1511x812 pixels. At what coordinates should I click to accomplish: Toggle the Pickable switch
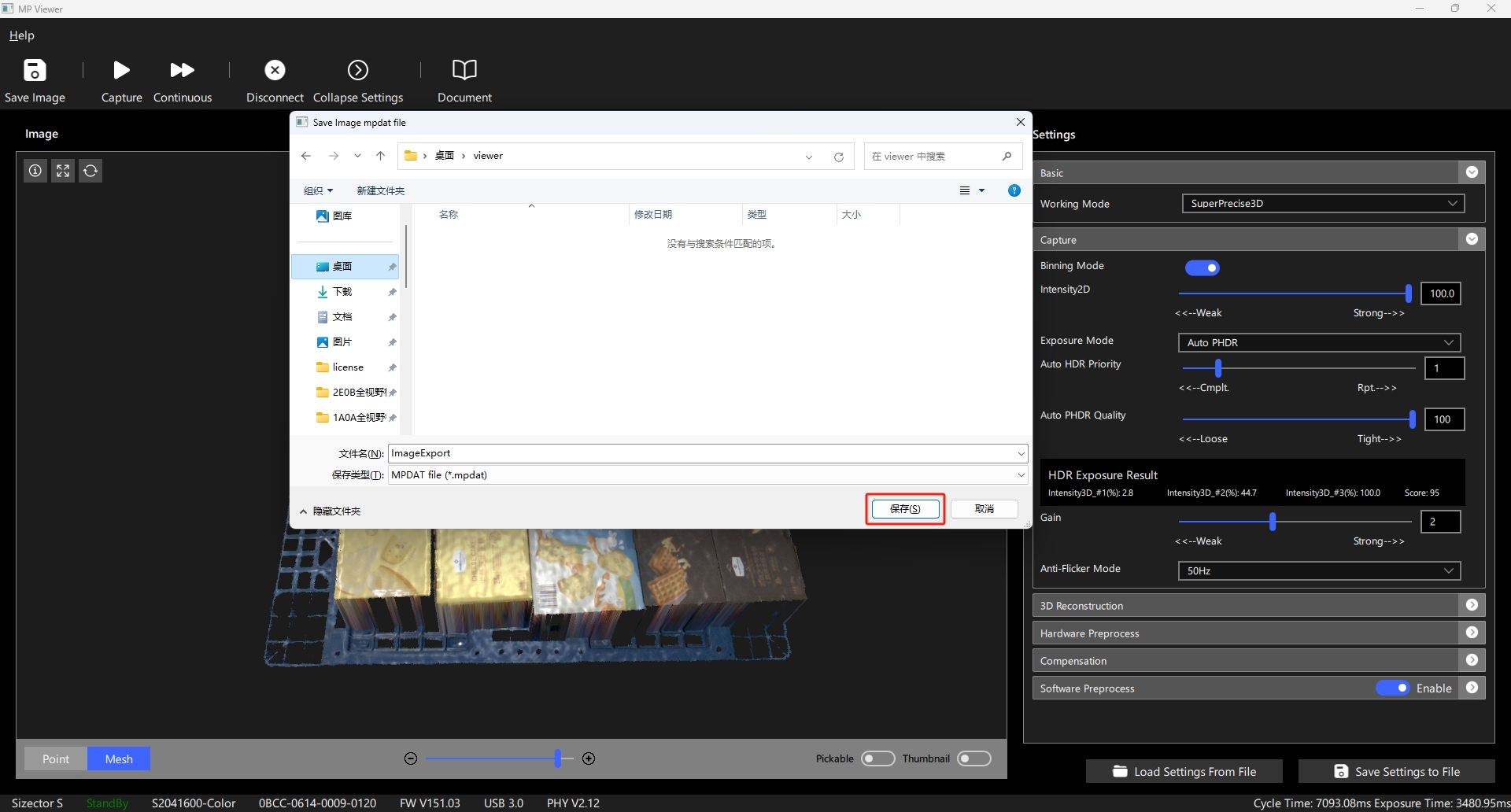click(877, 758)
